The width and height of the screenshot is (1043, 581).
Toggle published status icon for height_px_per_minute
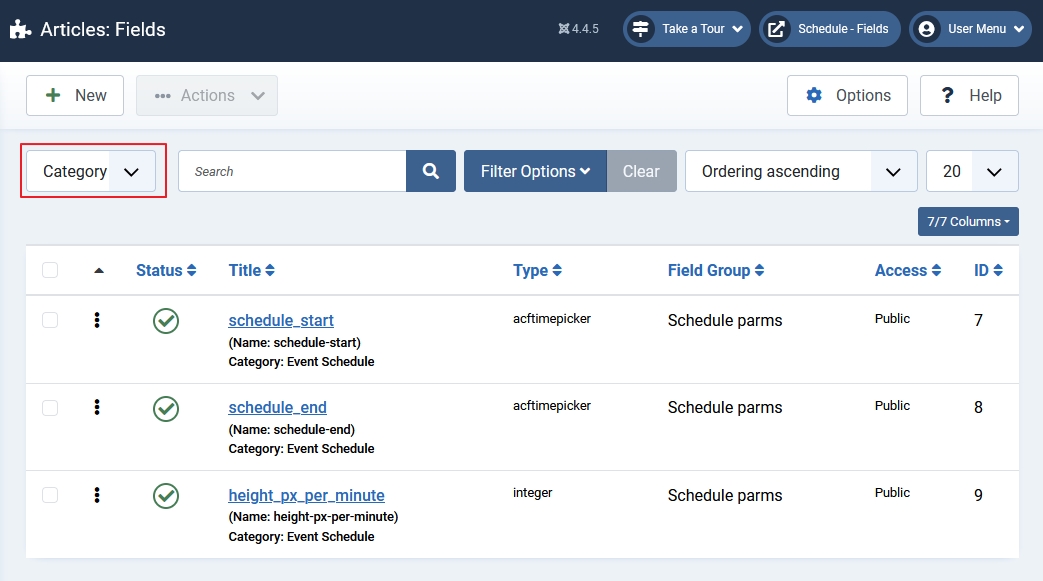(166, 495)
